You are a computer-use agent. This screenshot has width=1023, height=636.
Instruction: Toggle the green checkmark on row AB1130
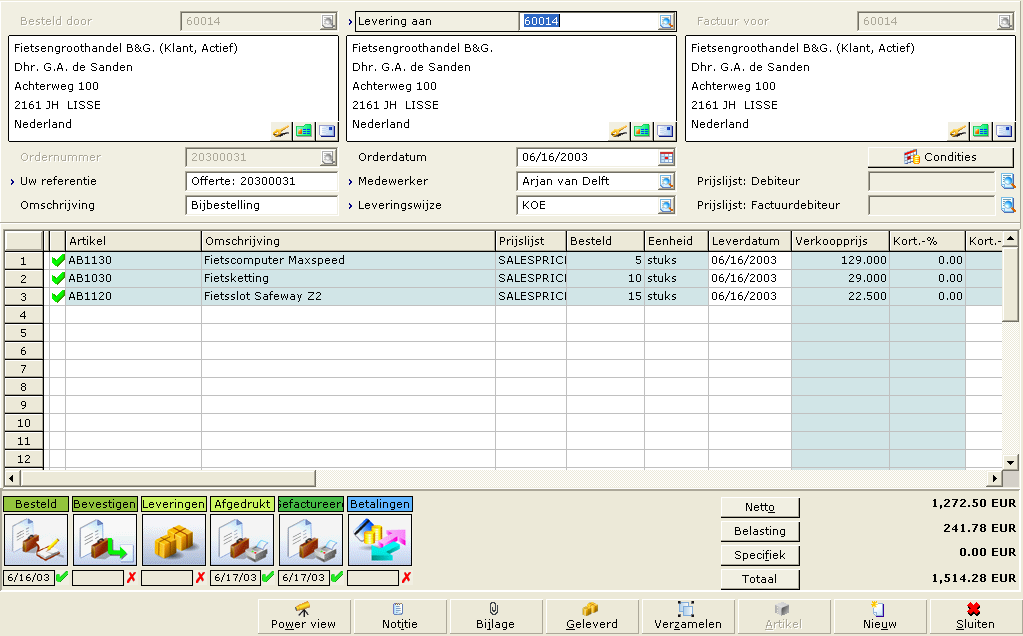tap(58, 260)
